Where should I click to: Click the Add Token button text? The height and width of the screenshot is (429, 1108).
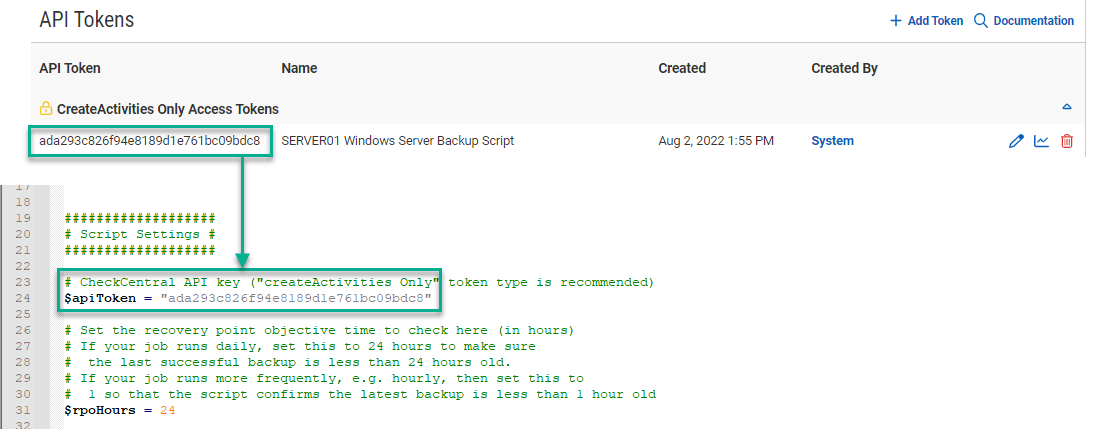click(935, 21)
